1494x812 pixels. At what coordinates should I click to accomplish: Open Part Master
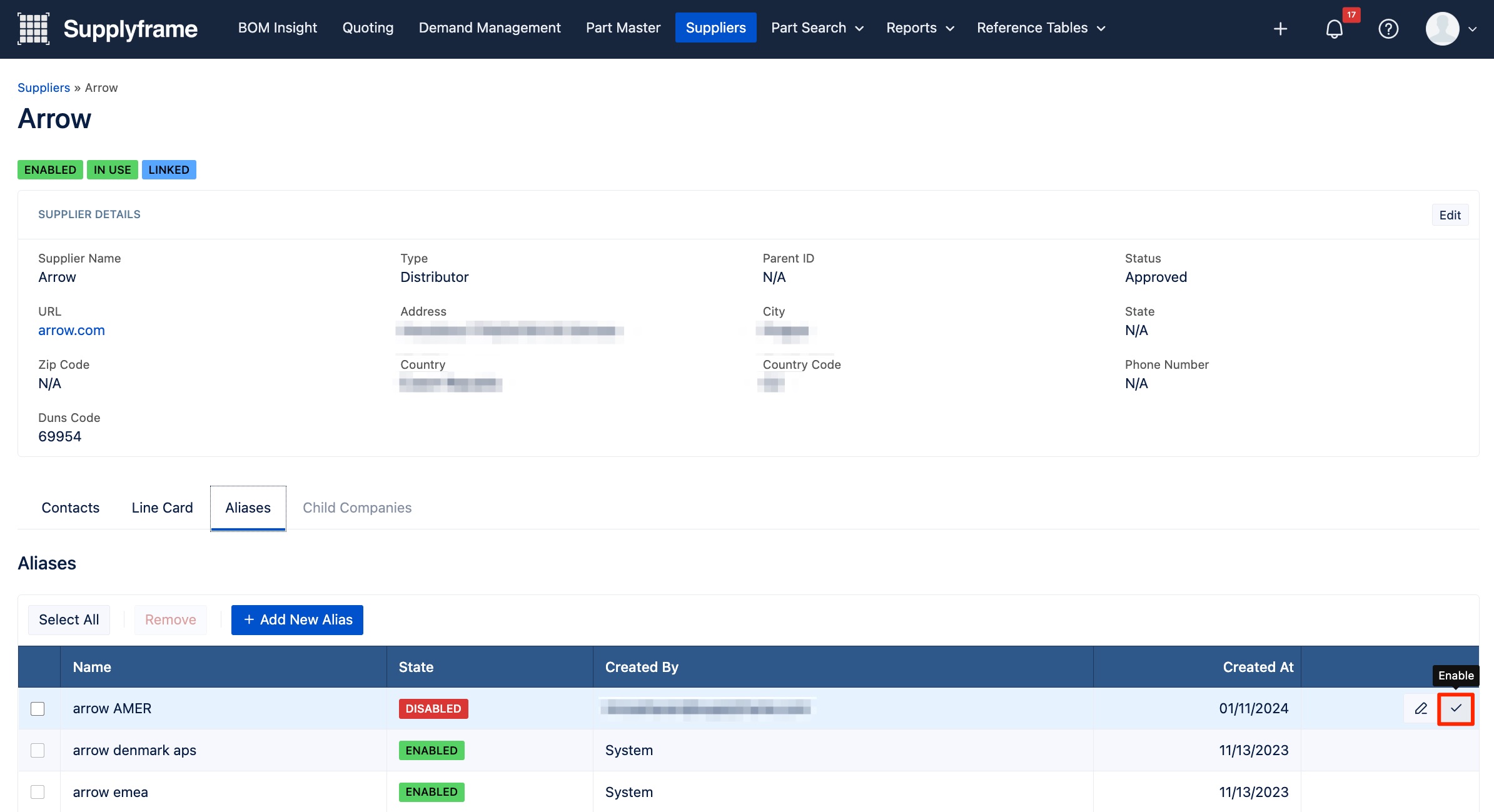[x=623, y=28]
